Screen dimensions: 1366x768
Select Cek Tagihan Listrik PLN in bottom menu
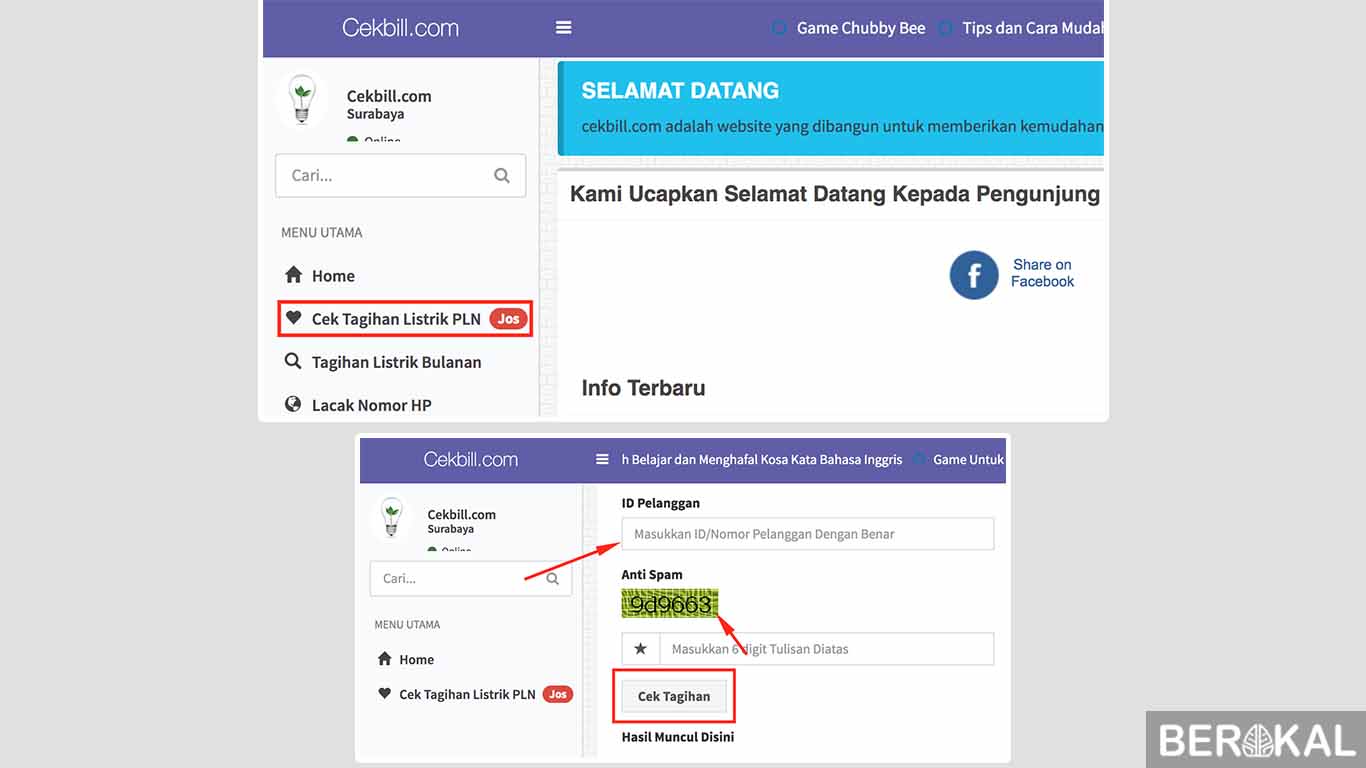(467, 694)
